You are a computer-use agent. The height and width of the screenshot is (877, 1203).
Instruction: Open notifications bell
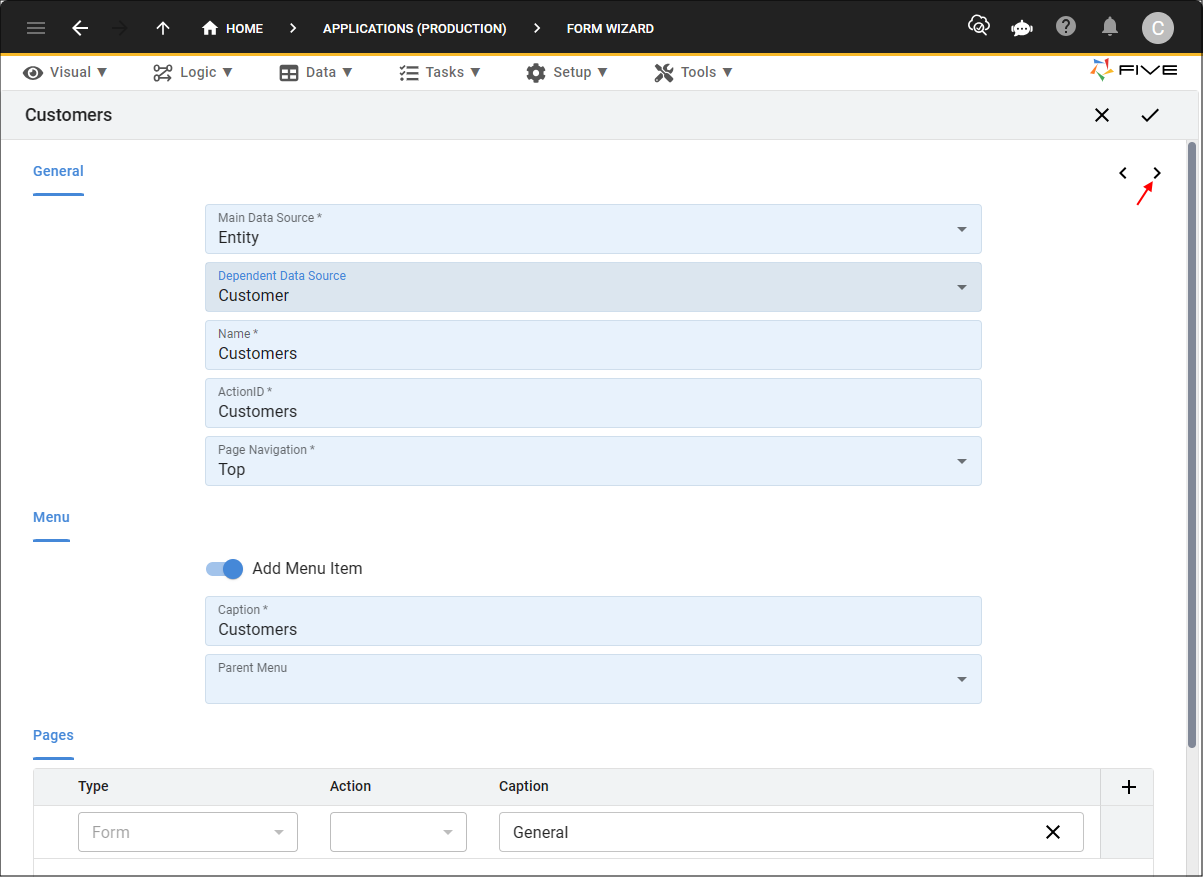point(1110,27)
